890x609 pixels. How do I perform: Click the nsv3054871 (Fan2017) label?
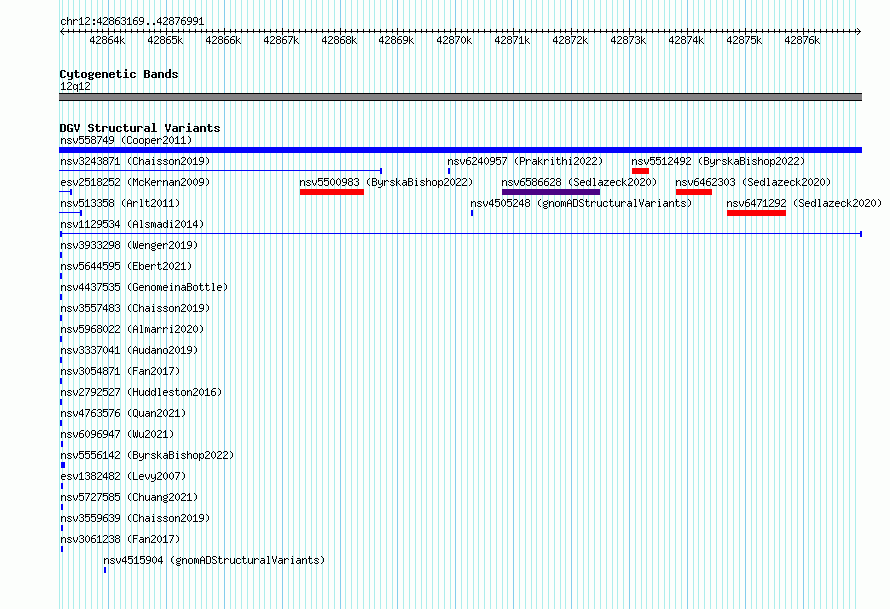(x=120, y=371)
